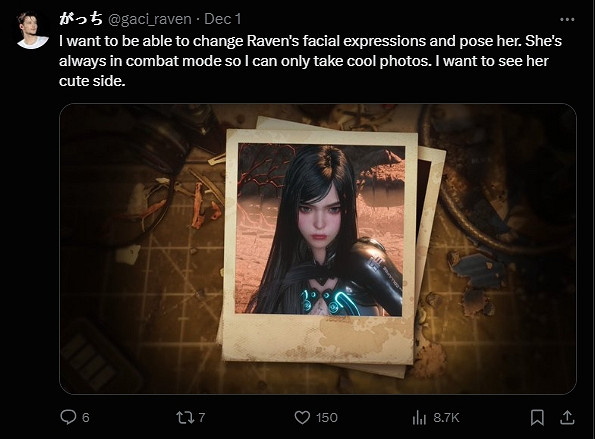This screenshot has width=595, height=439.
Task: Click the display name がっち
Action: point(80,19)
